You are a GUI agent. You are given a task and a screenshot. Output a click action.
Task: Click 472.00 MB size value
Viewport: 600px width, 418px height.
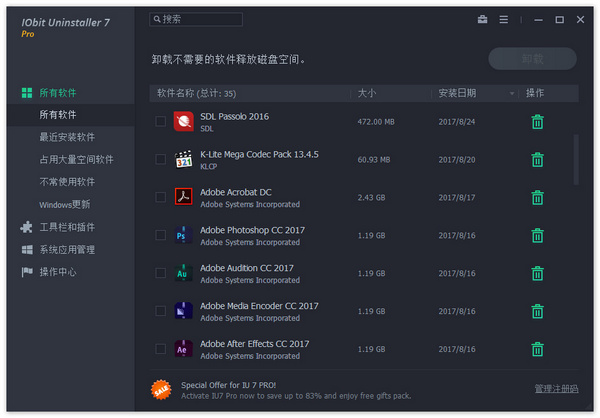[x=376, y=122]
